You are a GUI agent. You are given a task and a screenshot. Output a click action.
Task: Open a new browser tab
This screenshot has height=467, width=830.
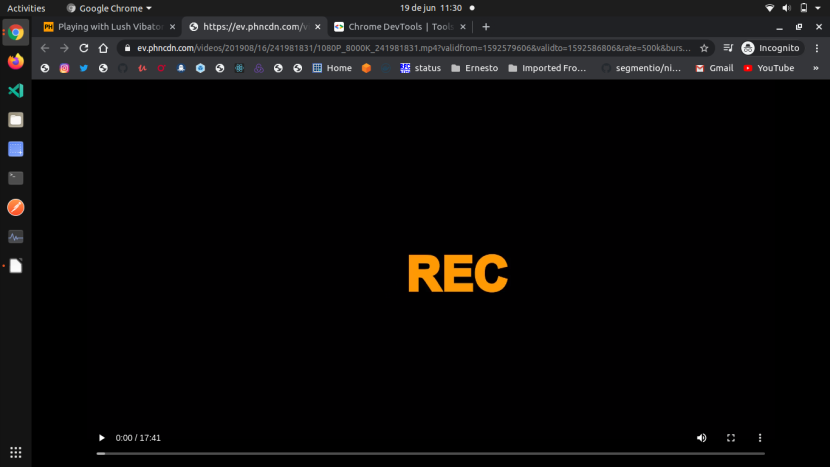tap(486, 27)
